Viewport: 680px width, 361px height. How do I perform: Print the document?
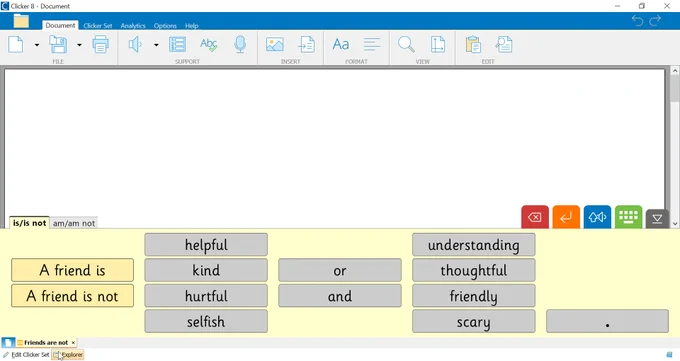pos(101,44)
